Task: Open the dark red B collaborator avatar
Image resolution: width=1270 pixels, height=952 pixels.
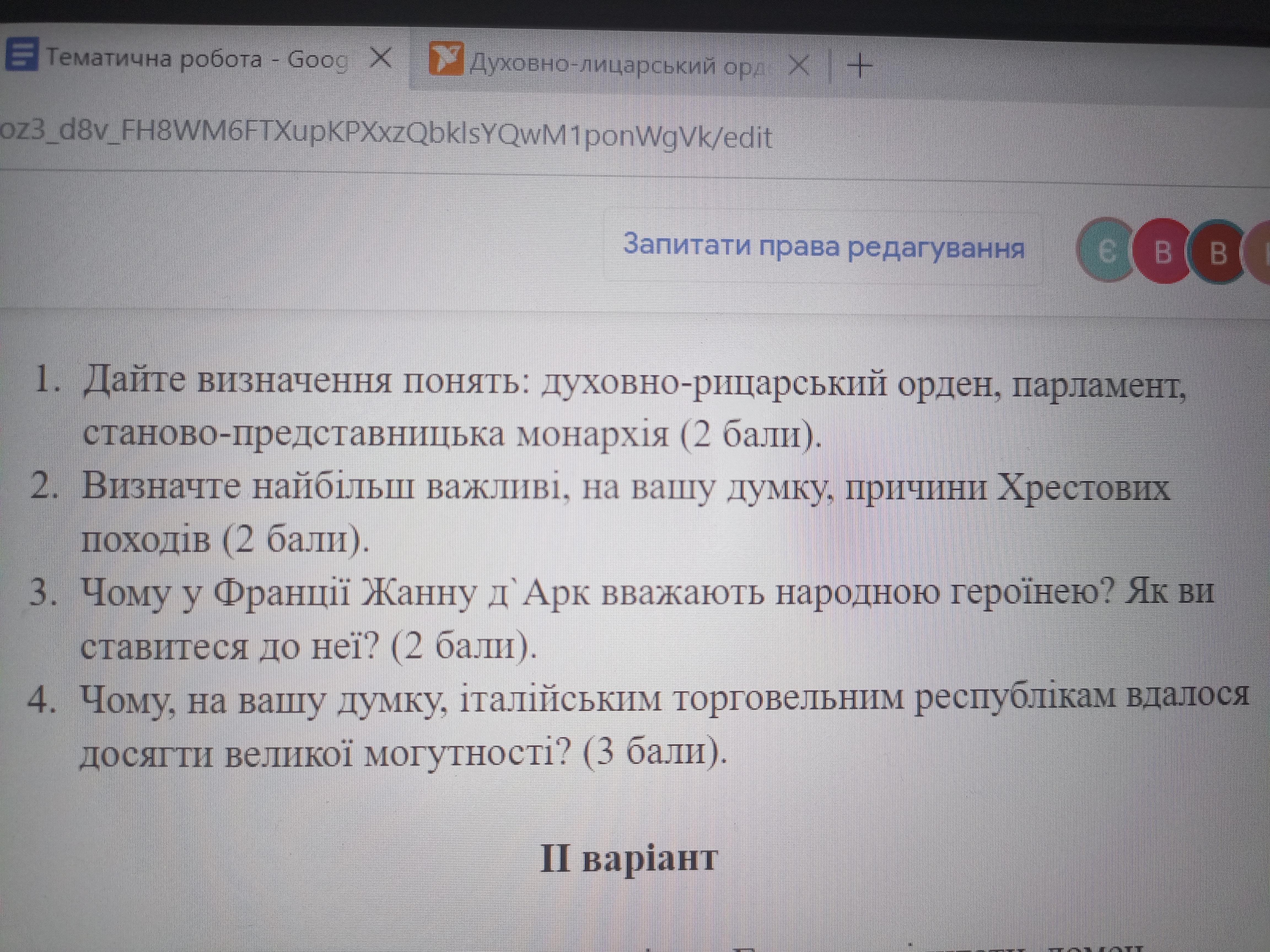Action: (1217, 253)
